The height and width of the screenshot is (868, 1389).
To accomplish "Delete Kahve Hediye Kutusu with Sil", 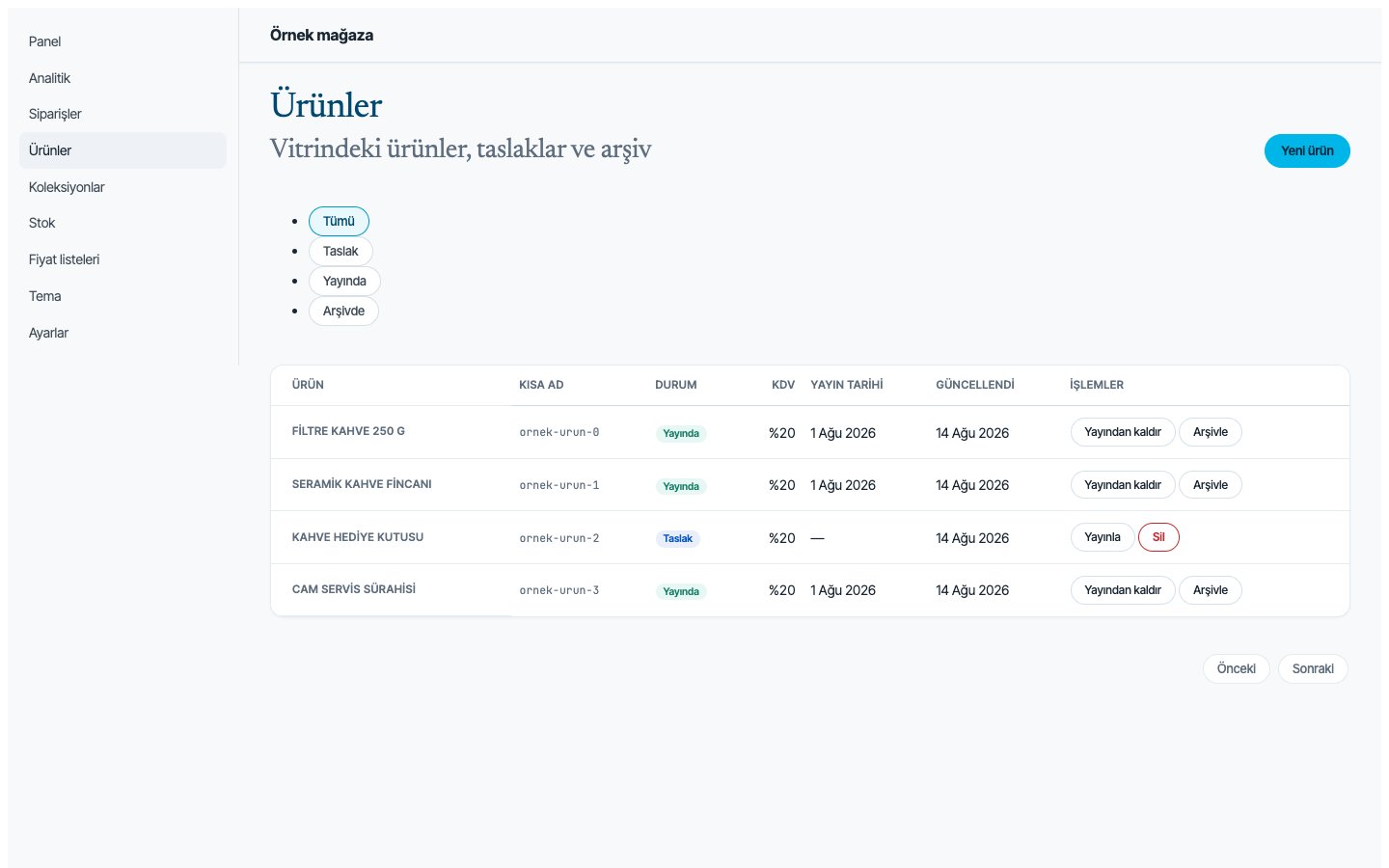I will (x=1158, y=537).
